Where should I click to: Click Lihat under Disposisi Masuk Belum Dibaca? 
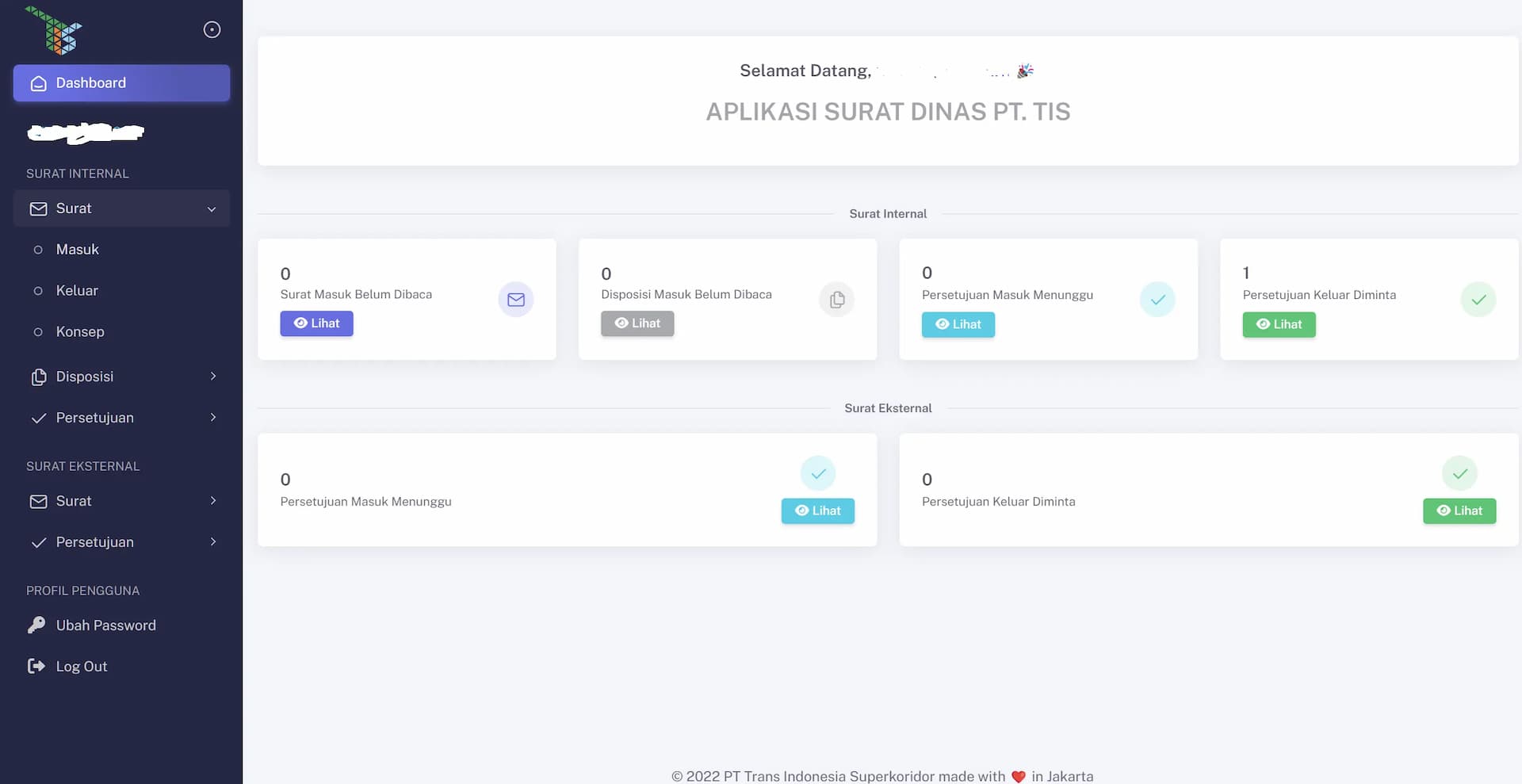(637, 323)
